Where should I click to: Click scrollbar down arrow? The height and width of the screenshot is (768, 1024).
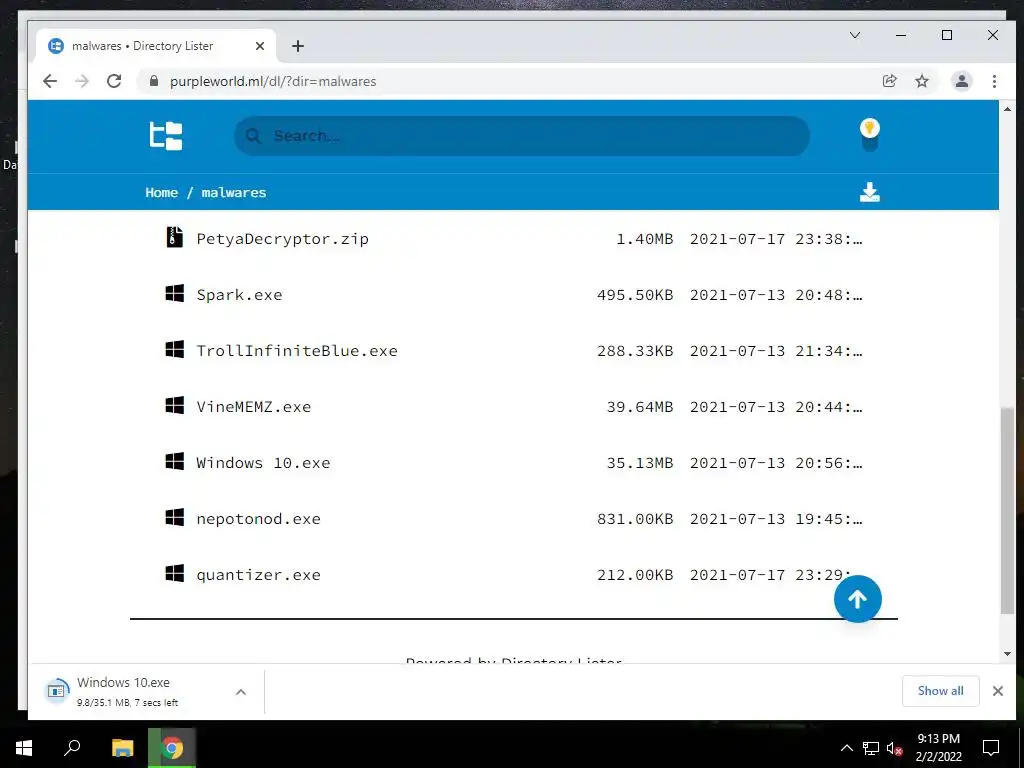(x=1007, y=654)
